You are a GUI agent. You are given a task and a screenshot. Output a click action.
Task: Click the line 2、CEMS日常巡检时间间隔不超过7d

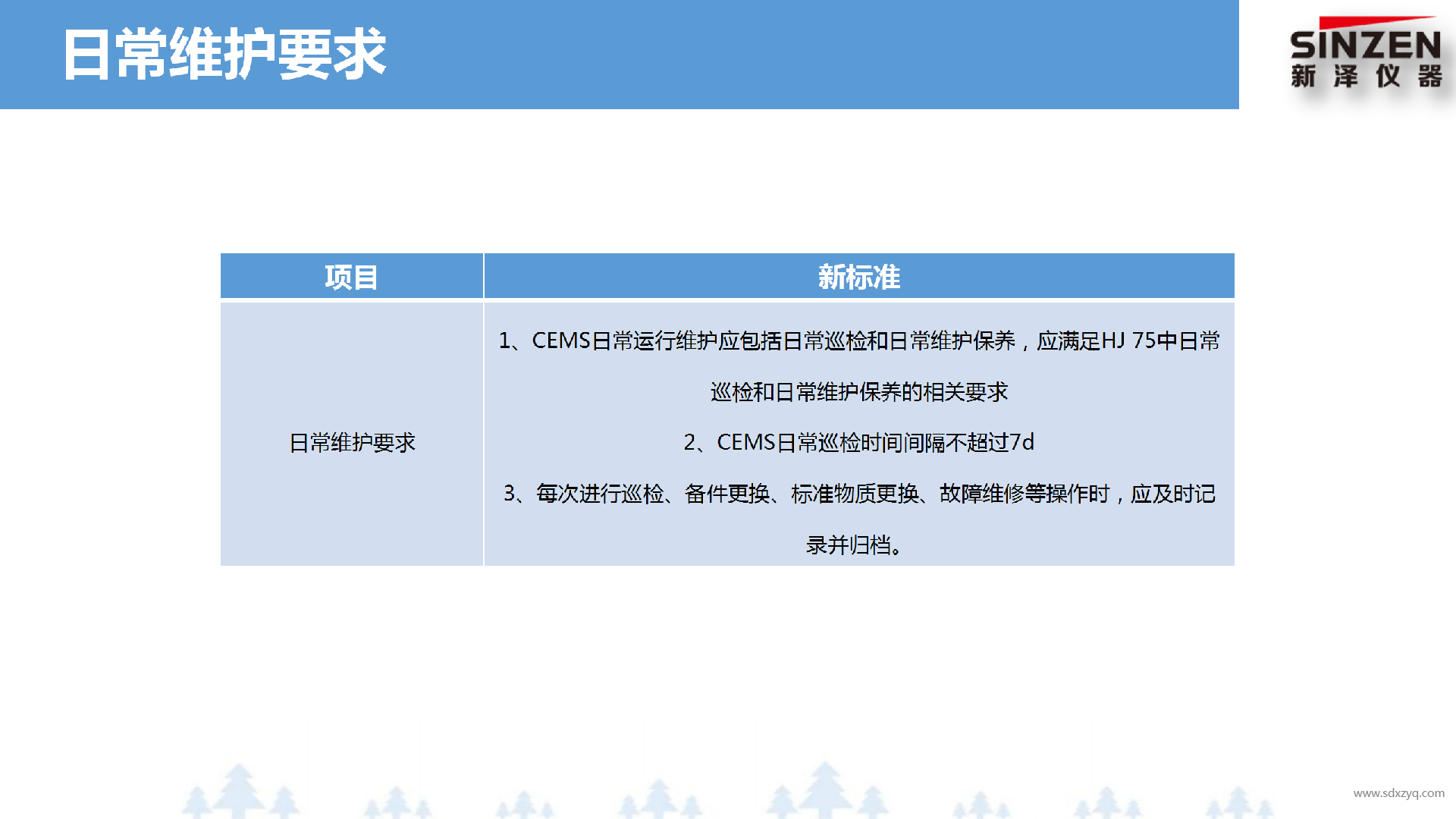pyautogui.click(x=859, y=442)
